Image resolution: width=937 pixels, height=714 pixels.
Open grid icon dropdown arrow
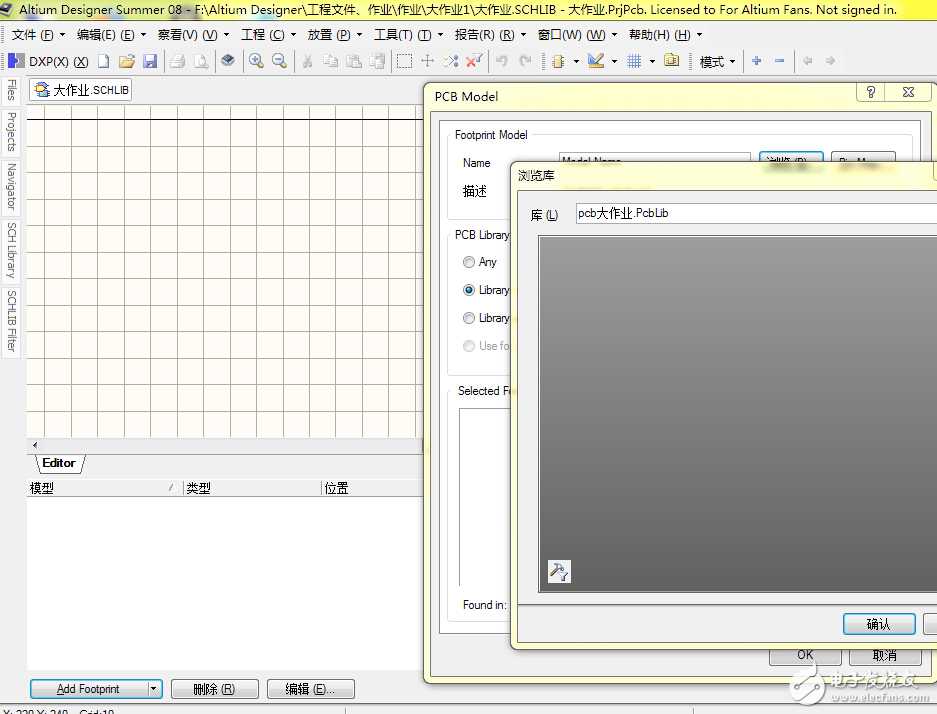[652, 61]
